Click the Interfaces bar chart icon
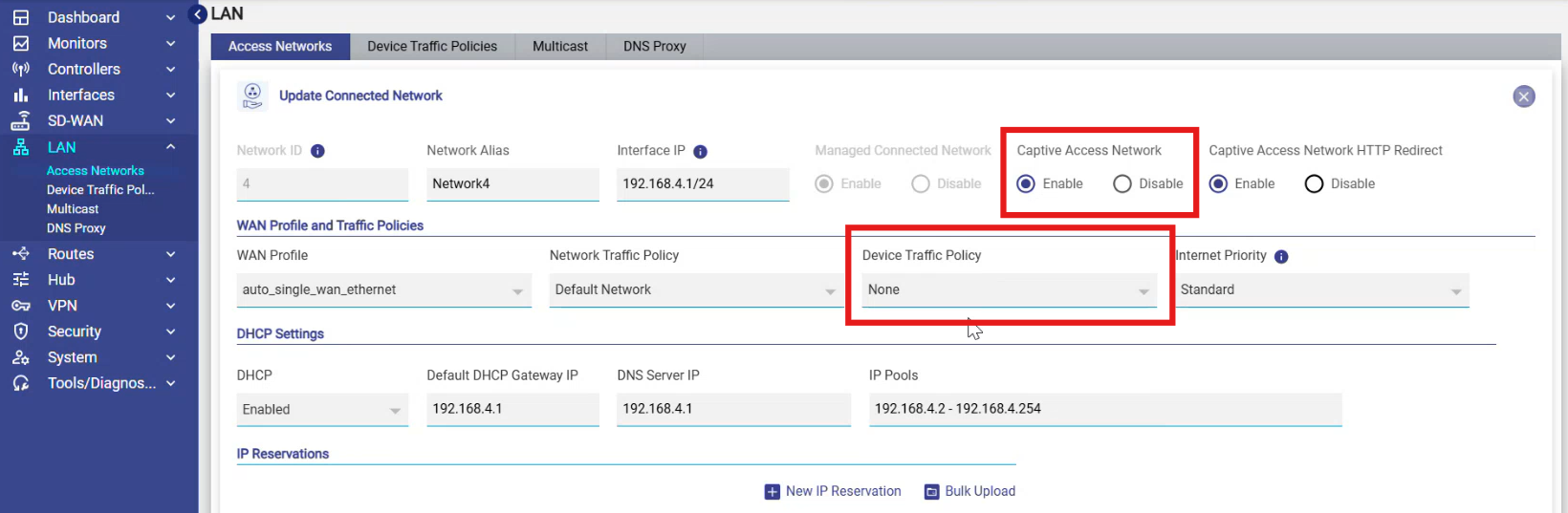 [x=20, y=95]
